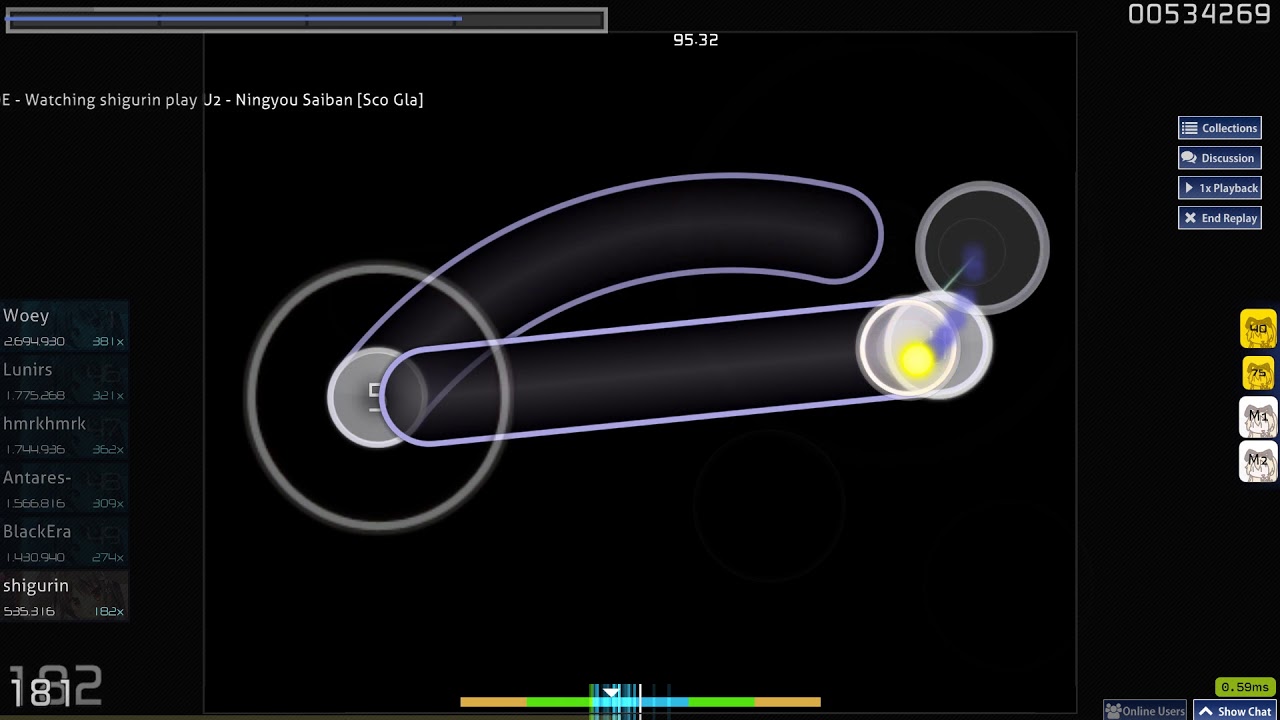
Task: Select hmrkhmrk leaderboard entry
Action: (x=64, y=435)
